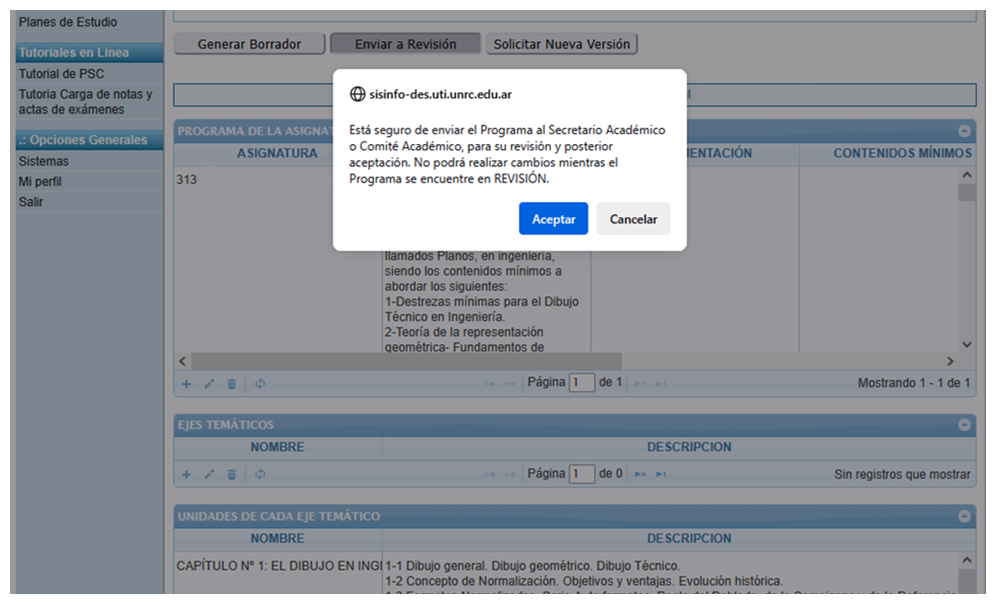Collapse the Programa de la Asignatura panel
This screenshot has width=995, height=602.
tap(964, 131)
